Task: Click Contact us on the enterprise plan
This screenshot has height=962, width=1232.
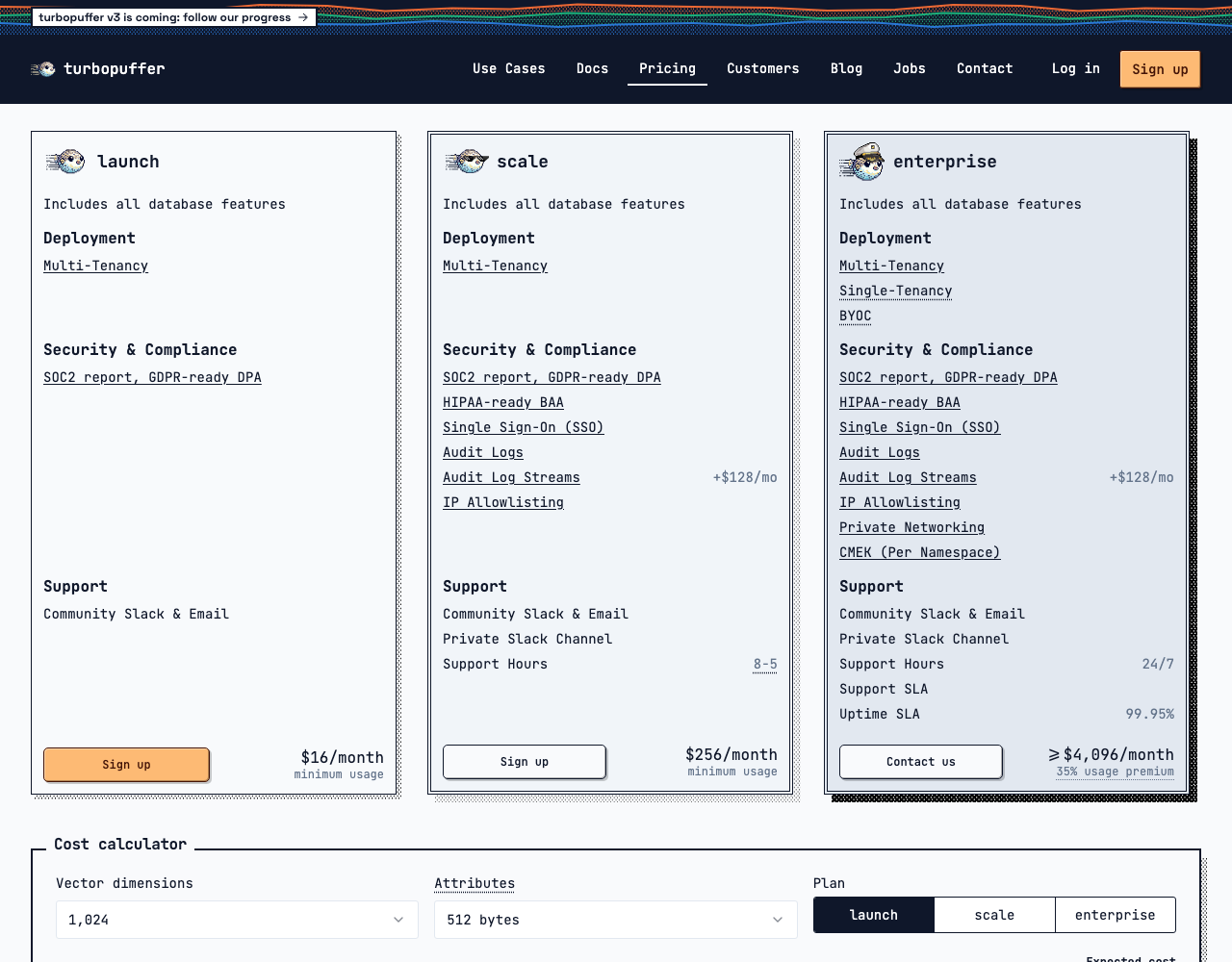Action: coord(921,762)
